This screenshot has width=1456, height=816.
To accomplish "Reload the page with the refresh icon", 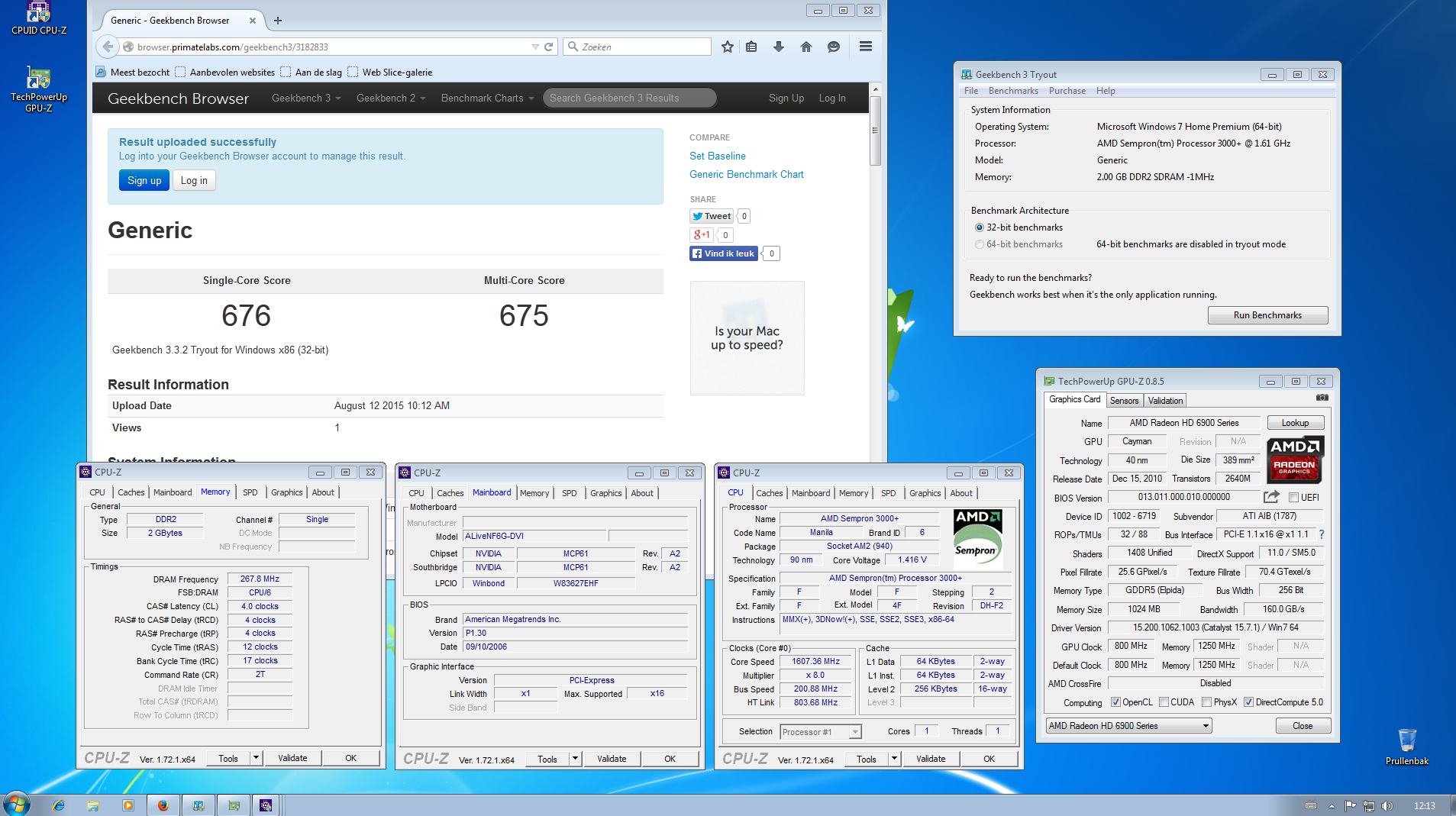I will pyautogui.click(x=548, y=47).
